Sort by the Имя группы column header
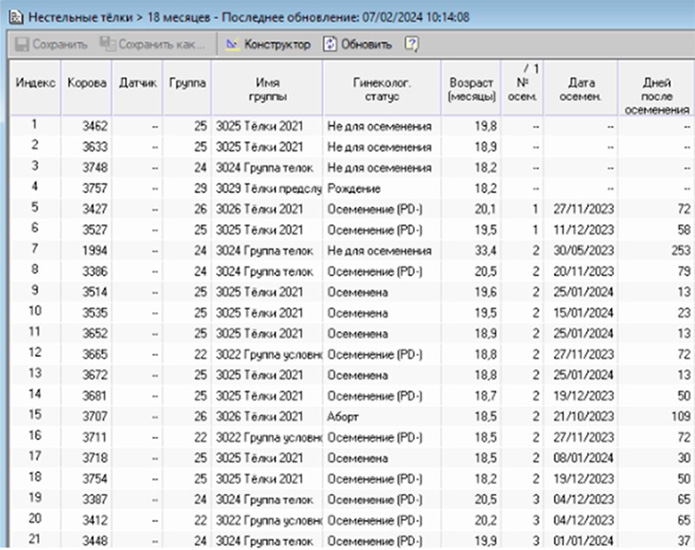Screen dimensions: 695x550 click(x=267, y=88)
